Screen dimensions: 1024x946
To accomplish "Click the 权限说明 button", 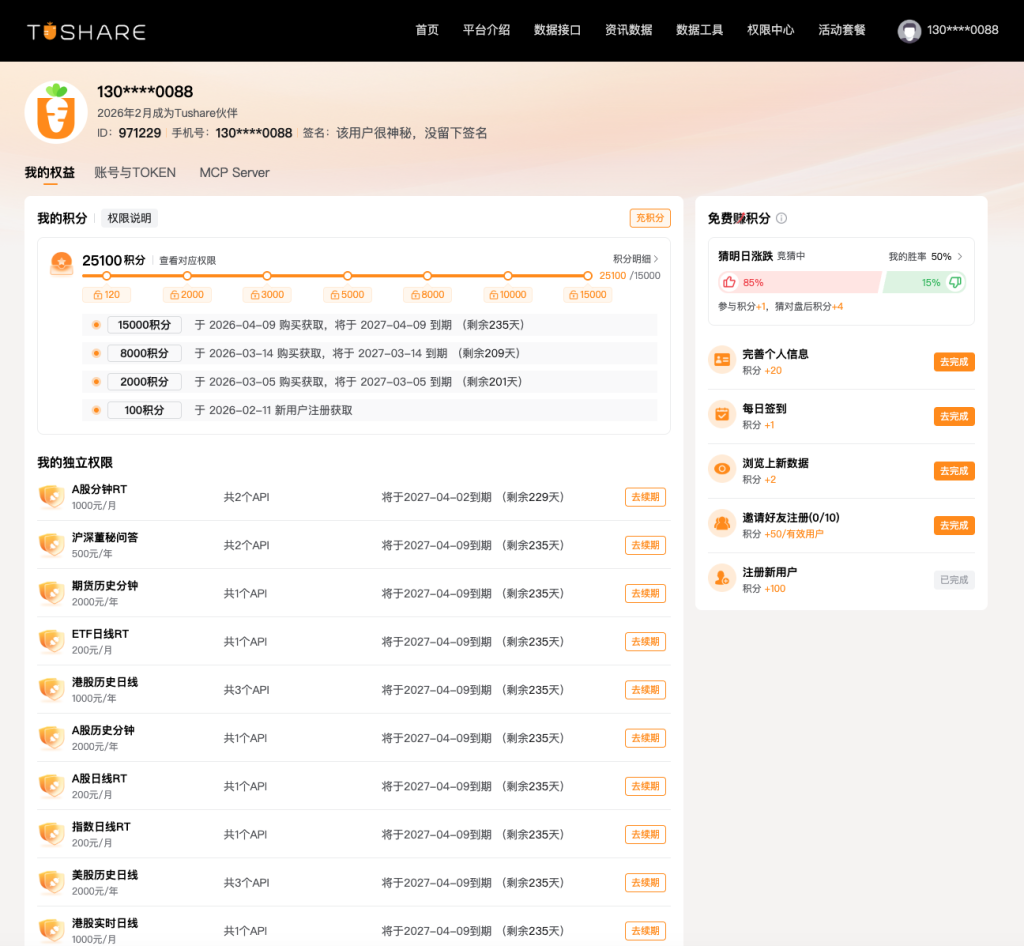I will (129, 218).
